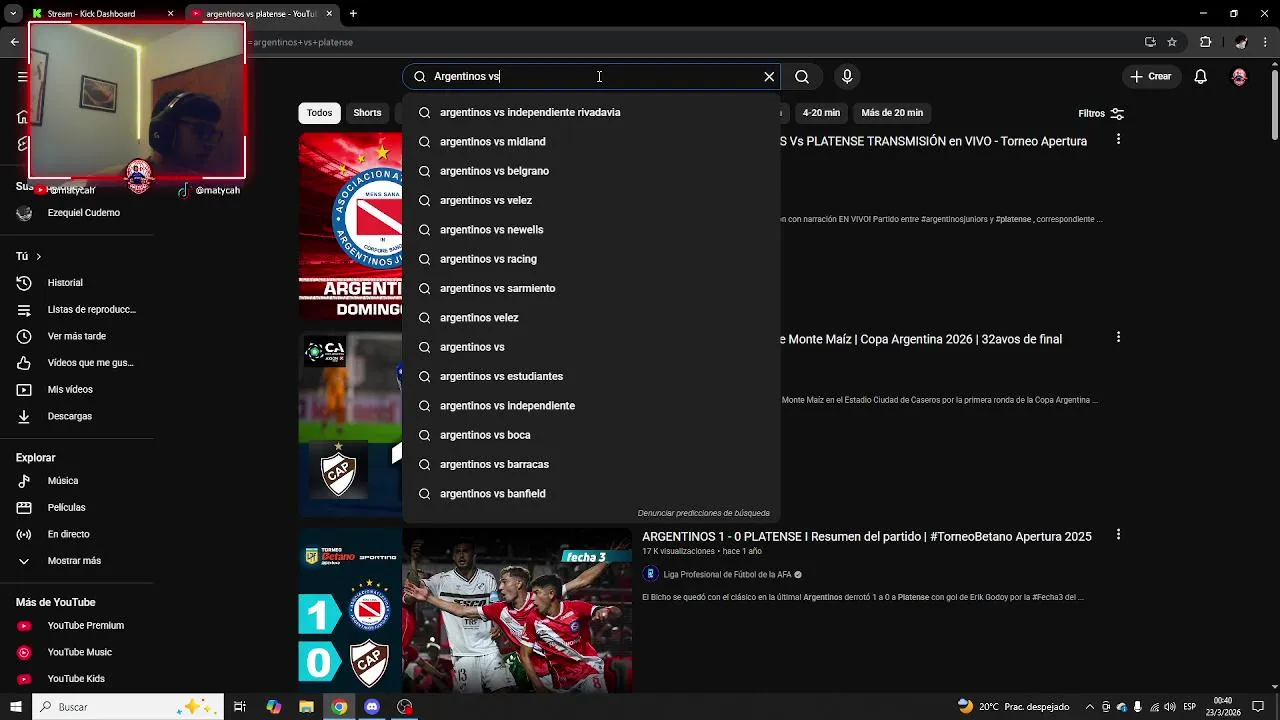Open YouTube notifications bell
Screen dimensions: 1280x720
click(x=1201, y=76)
